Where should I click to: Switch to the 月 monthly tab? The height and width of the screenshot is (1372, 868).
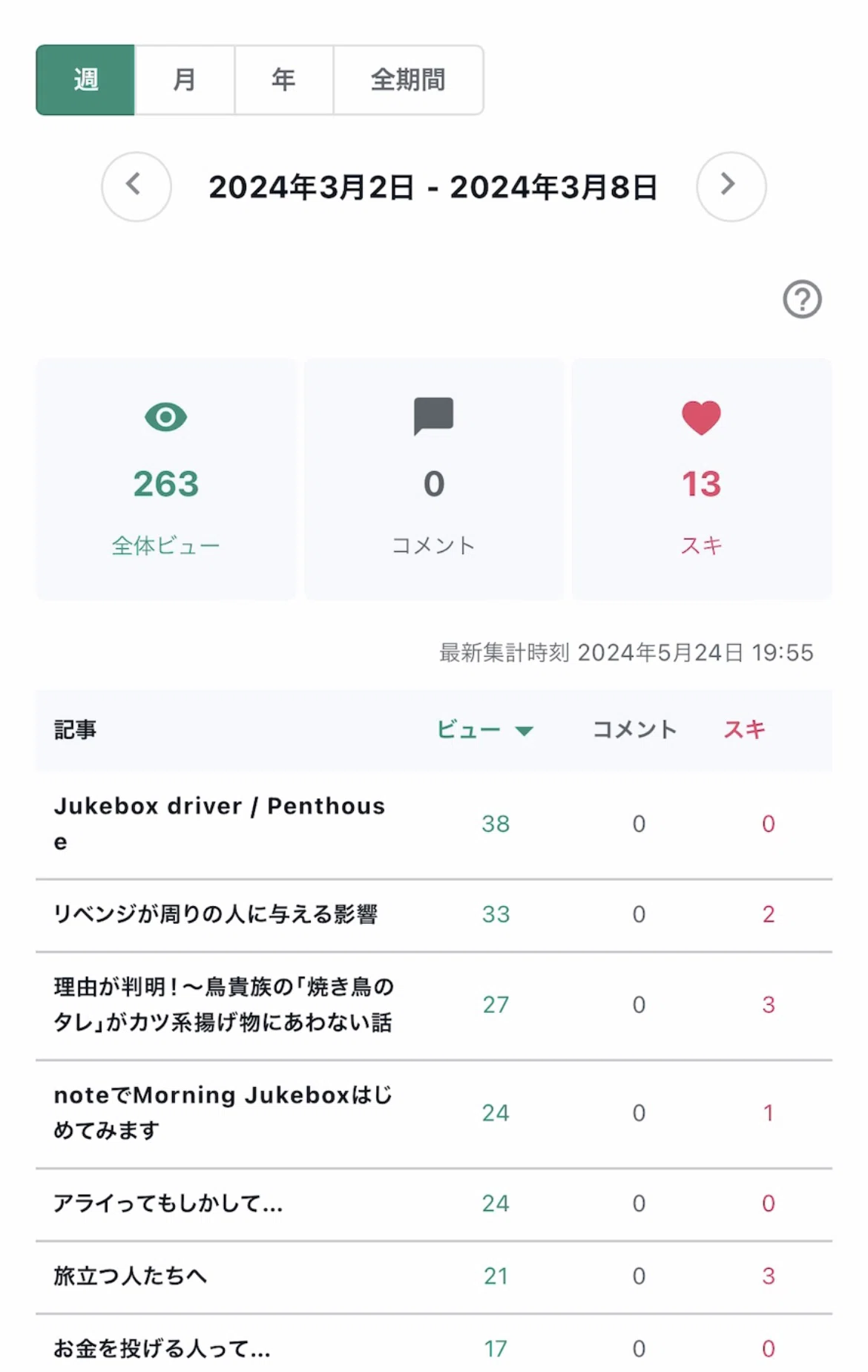[x=185, y=80]
